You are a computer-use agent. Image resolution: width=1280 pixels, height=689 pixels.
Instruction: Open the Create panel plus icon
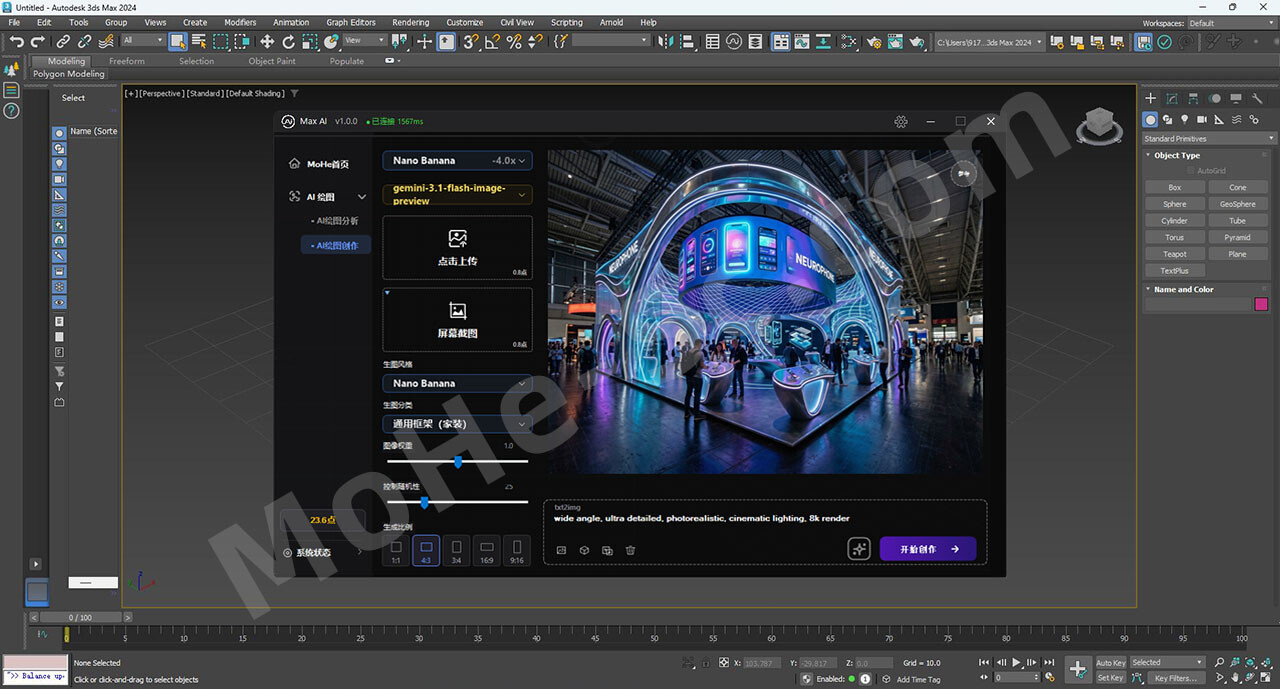pyautogui.click(x=1151, y=98)
